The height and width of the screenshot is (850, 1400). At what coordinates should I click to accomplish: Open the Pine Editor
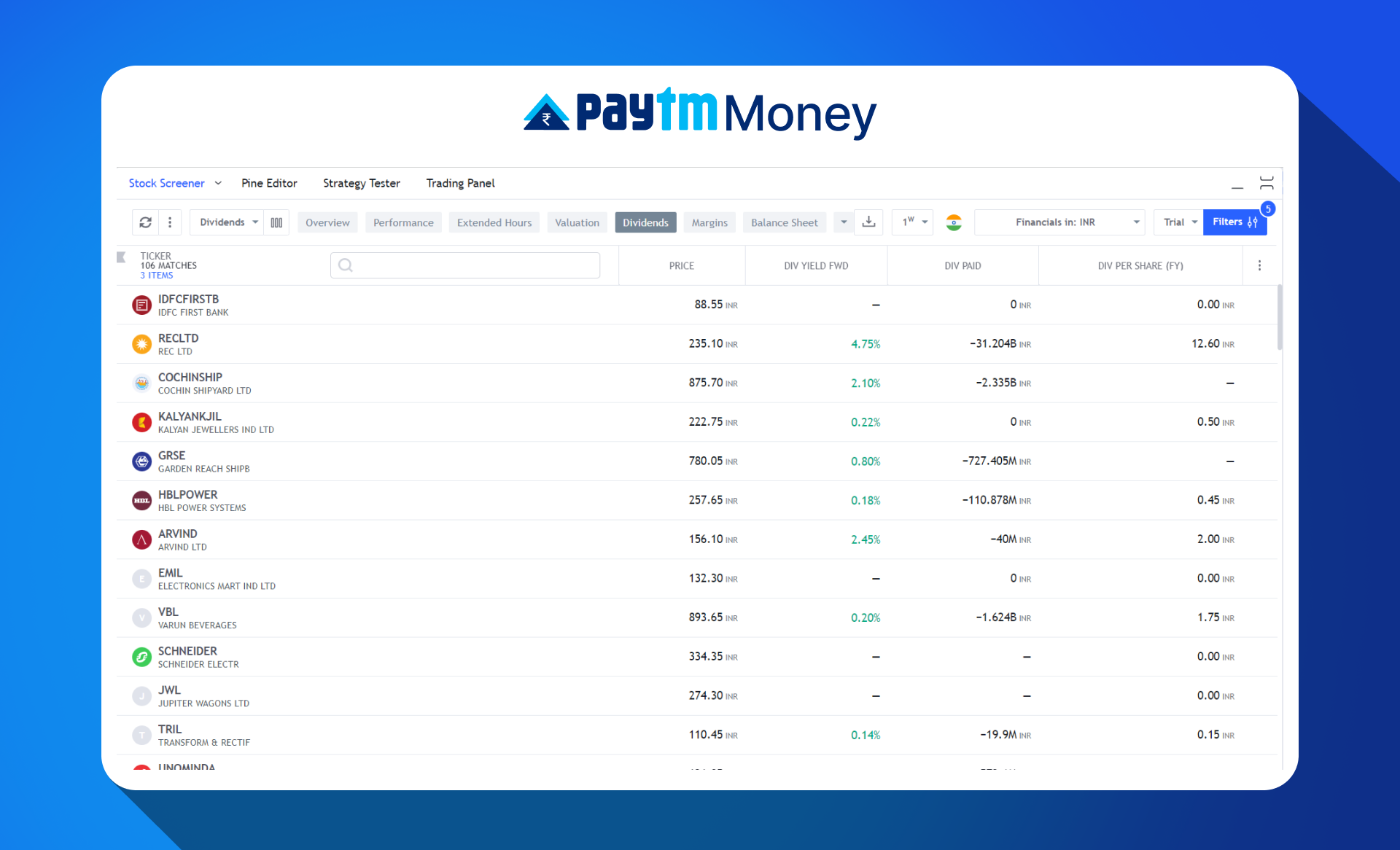269,183
